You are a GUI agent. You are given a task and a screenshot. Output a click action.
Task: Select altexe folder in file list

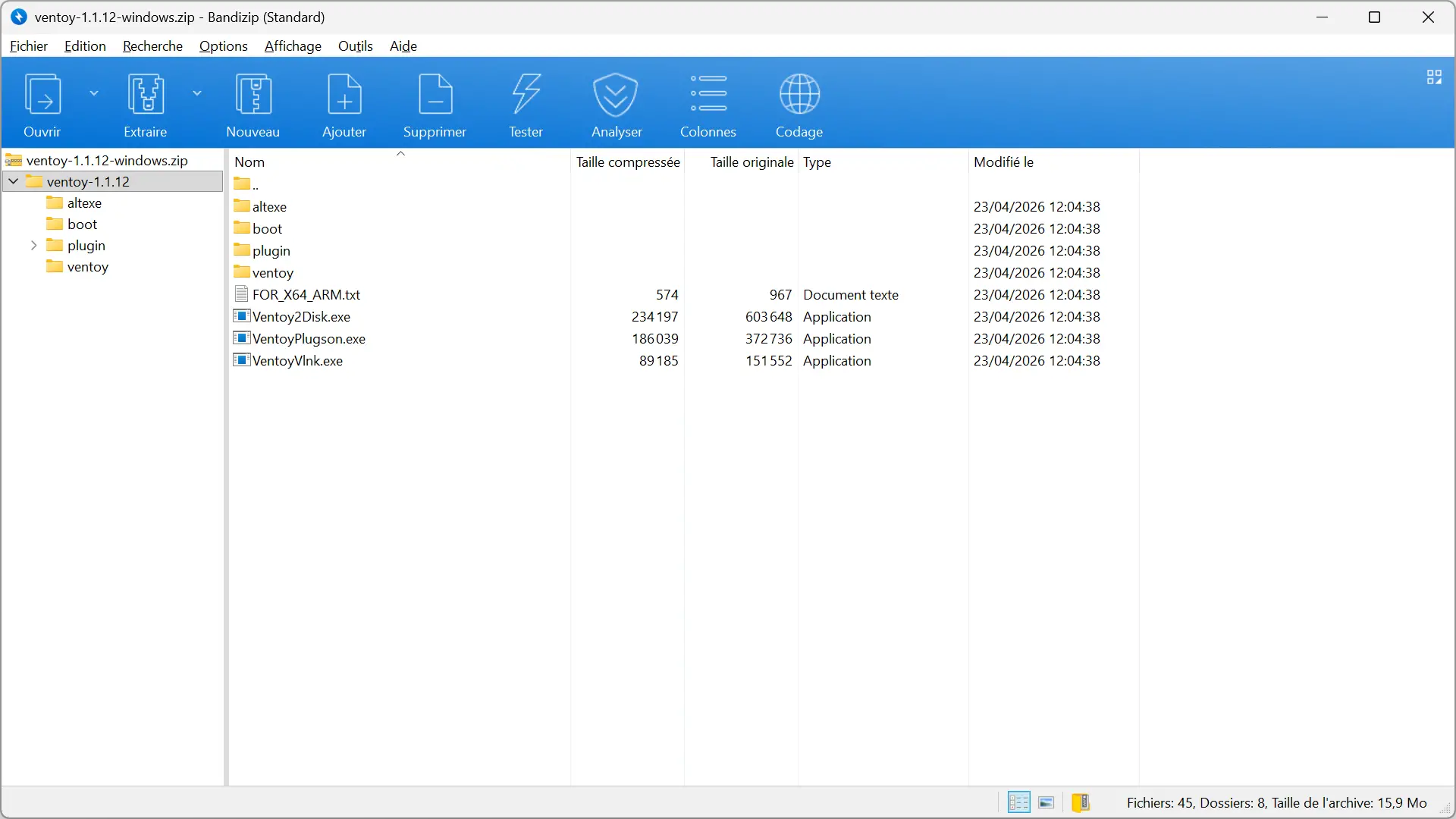pyautogui.click(x=684, y=206)
